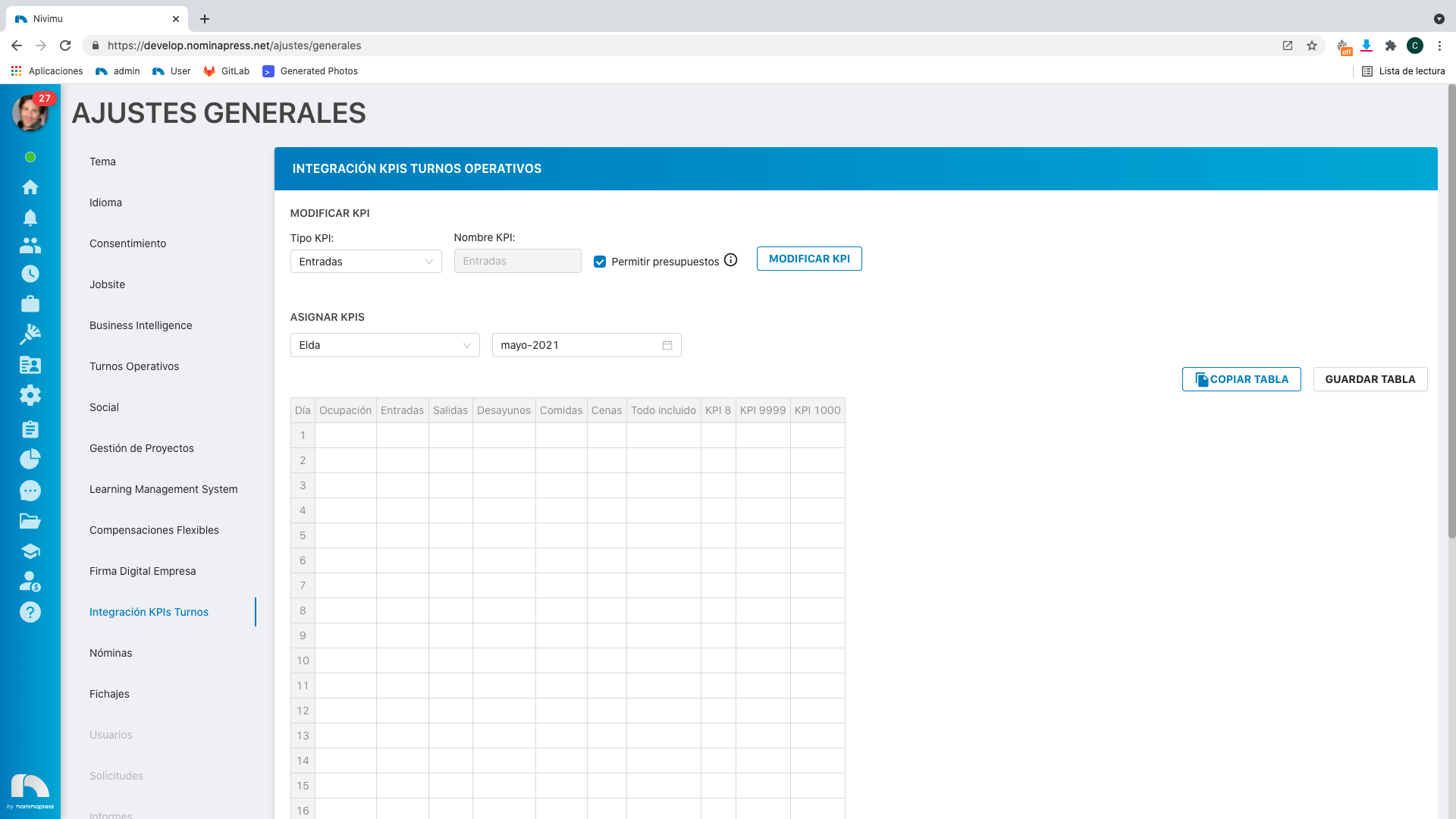1456x819 pixels.
Task: Open notifications bell in sidebar
Action: point(30,218)
